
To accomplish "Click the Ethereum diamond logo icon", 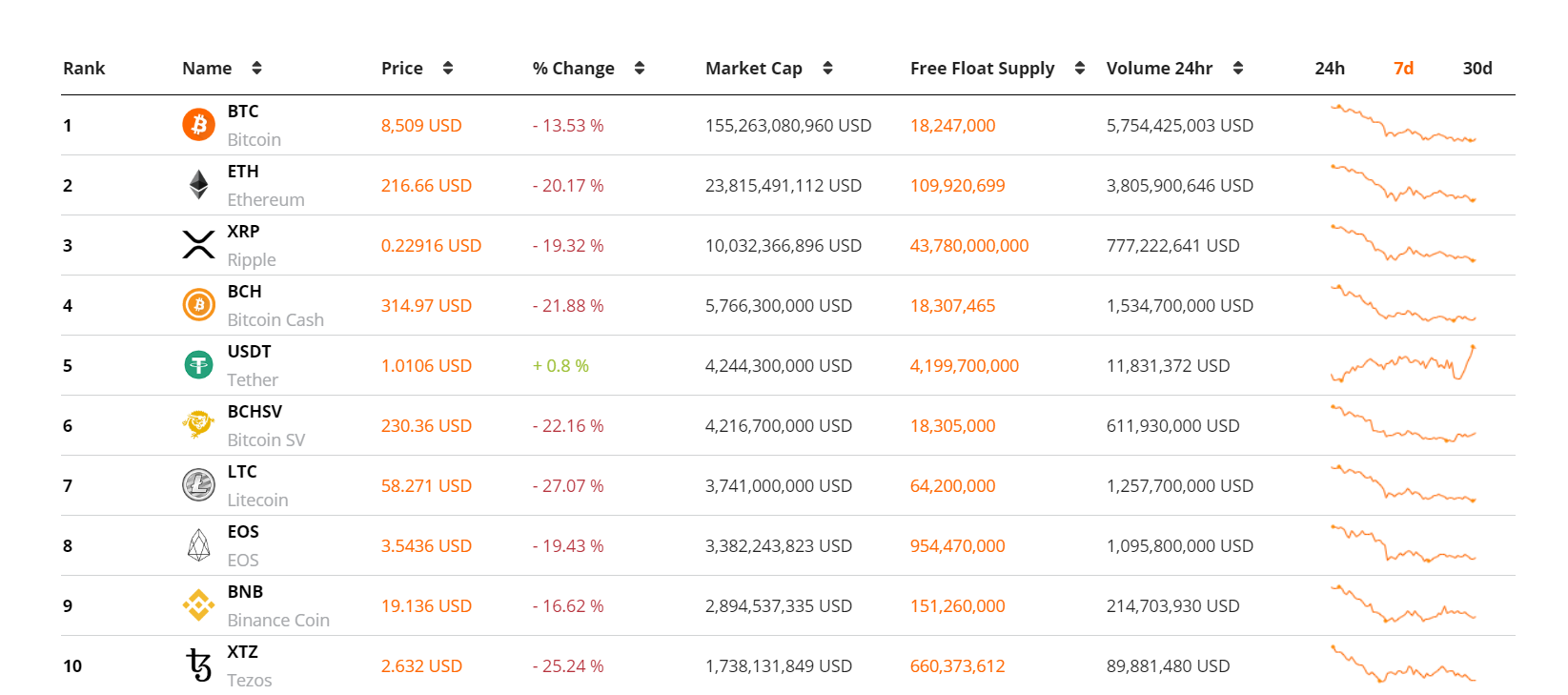I will click(x=198, y=184).
